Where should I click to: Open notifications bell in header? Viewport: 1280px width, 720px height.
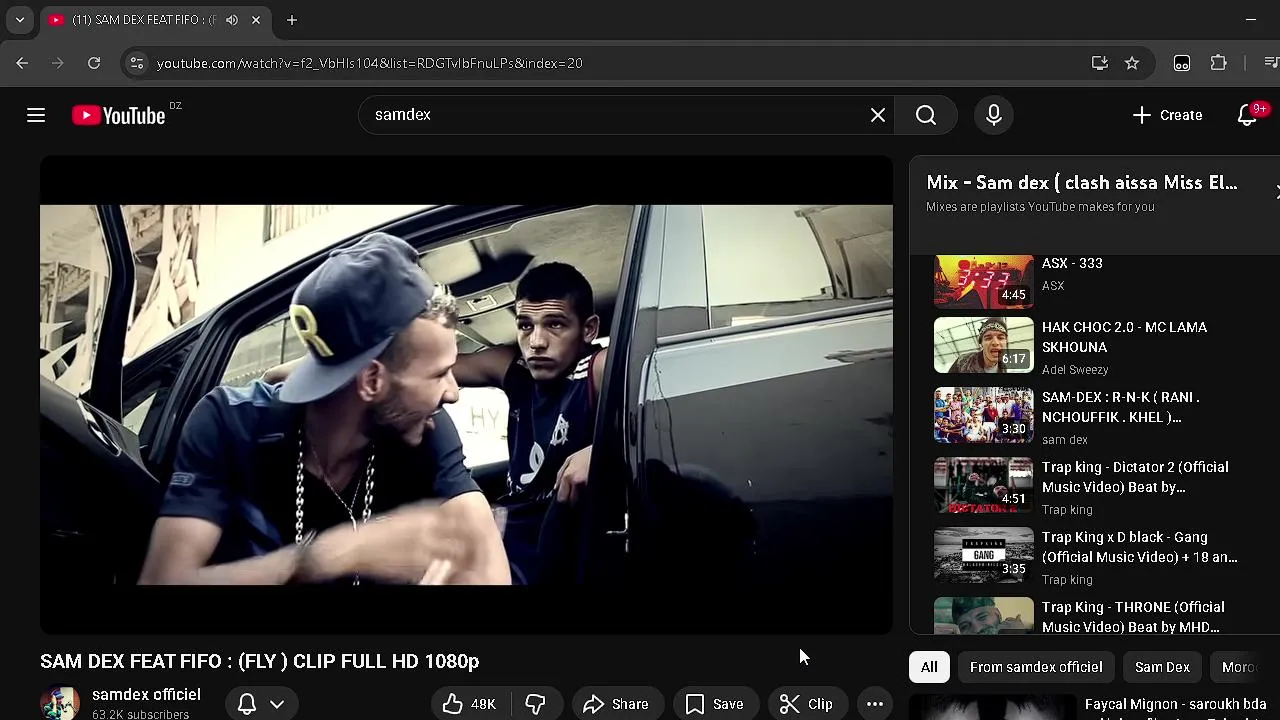(x=1247, y=115)
